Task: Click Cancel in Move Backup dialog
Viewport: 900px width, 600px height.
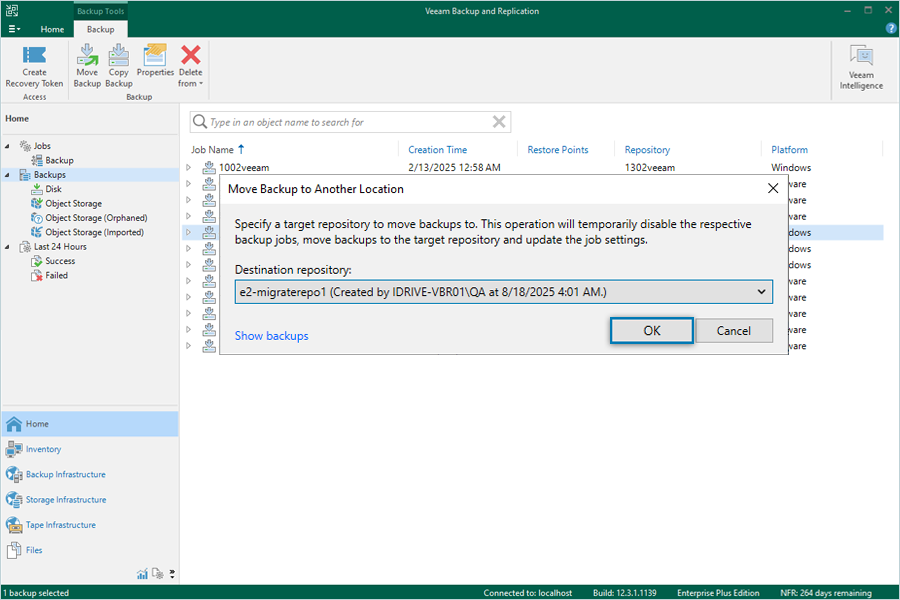Action: tap(734, 331)
